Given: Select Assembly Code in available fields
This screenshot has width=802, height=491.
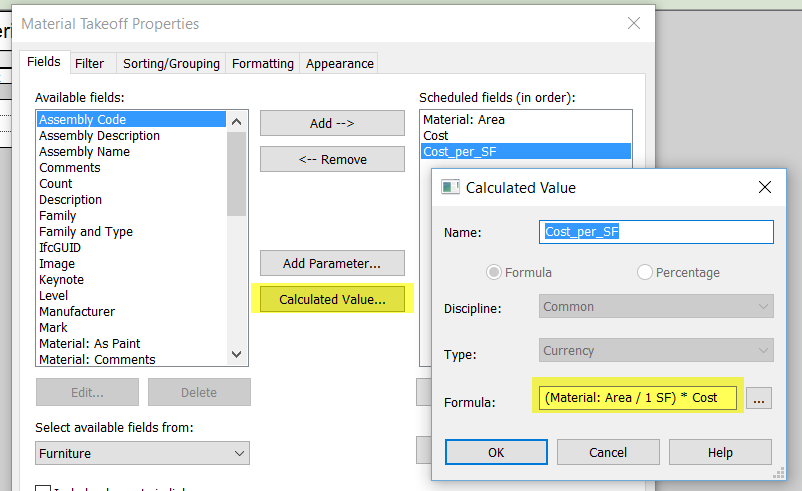Looking at the screenshot, I should (x=132, y=119).
